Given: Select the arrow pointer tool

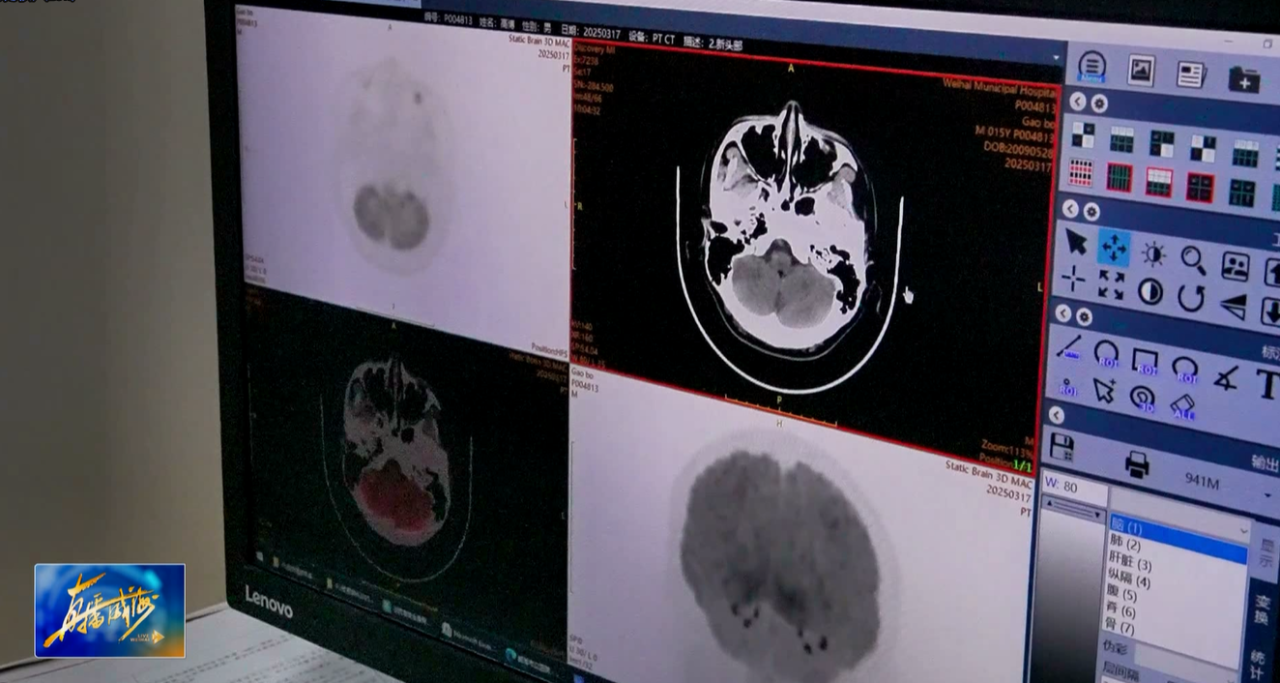Looking at the screenshot, I should point(1076,241).
